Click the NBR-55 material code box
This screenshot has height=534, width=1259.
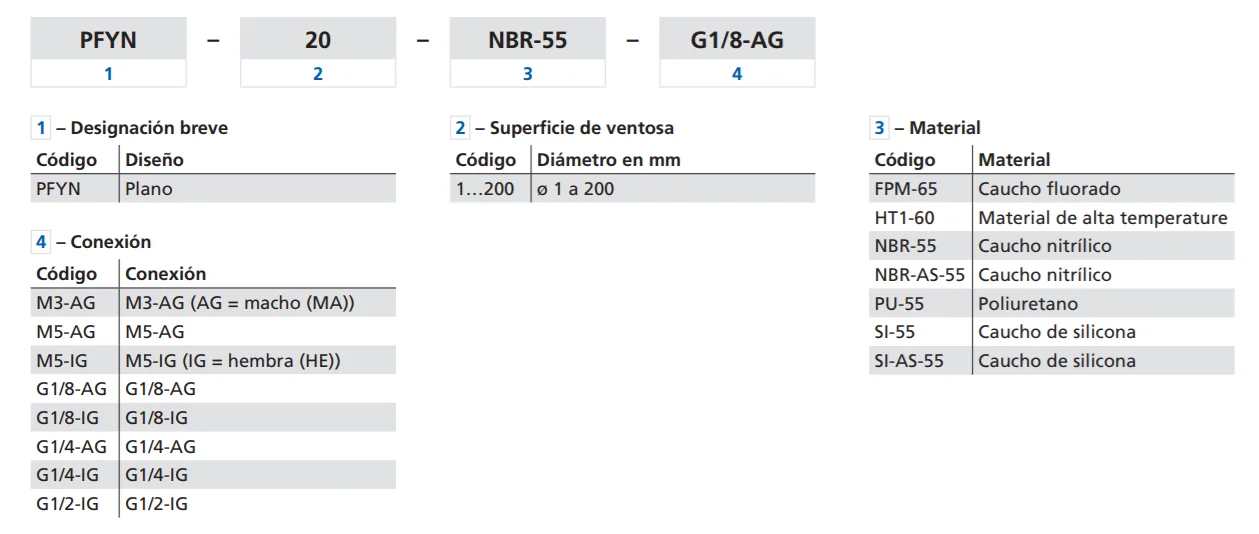pos(527,40)
